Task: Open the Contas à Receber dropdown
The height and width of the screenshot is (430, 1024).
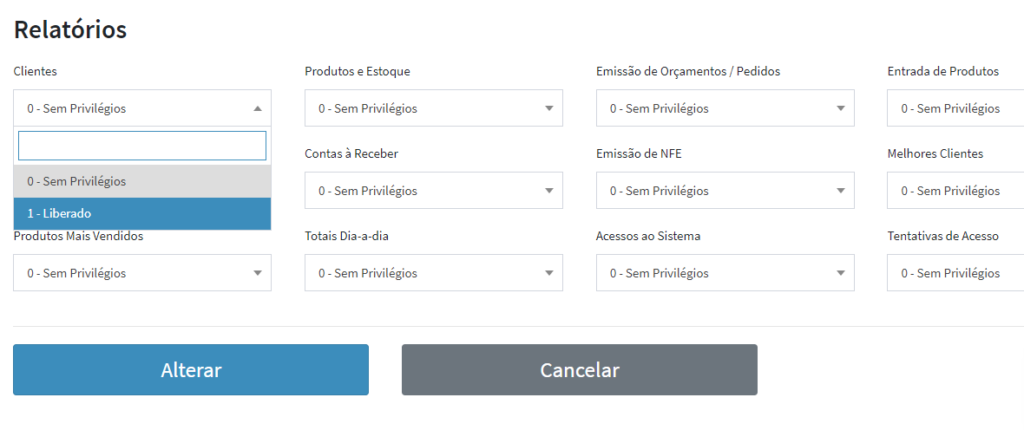Action: pos(433,190)
